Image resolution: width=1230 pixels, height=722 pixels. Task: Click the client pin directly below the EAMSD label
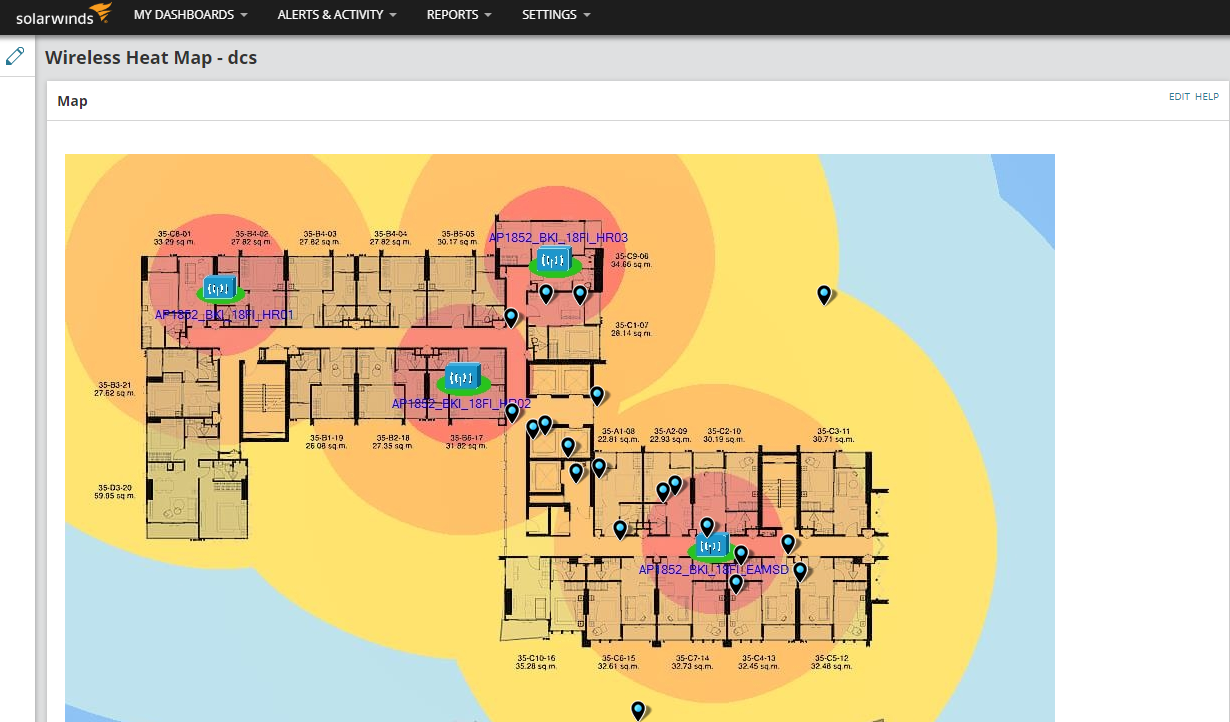pyautogui.click(x=736, y=583)
